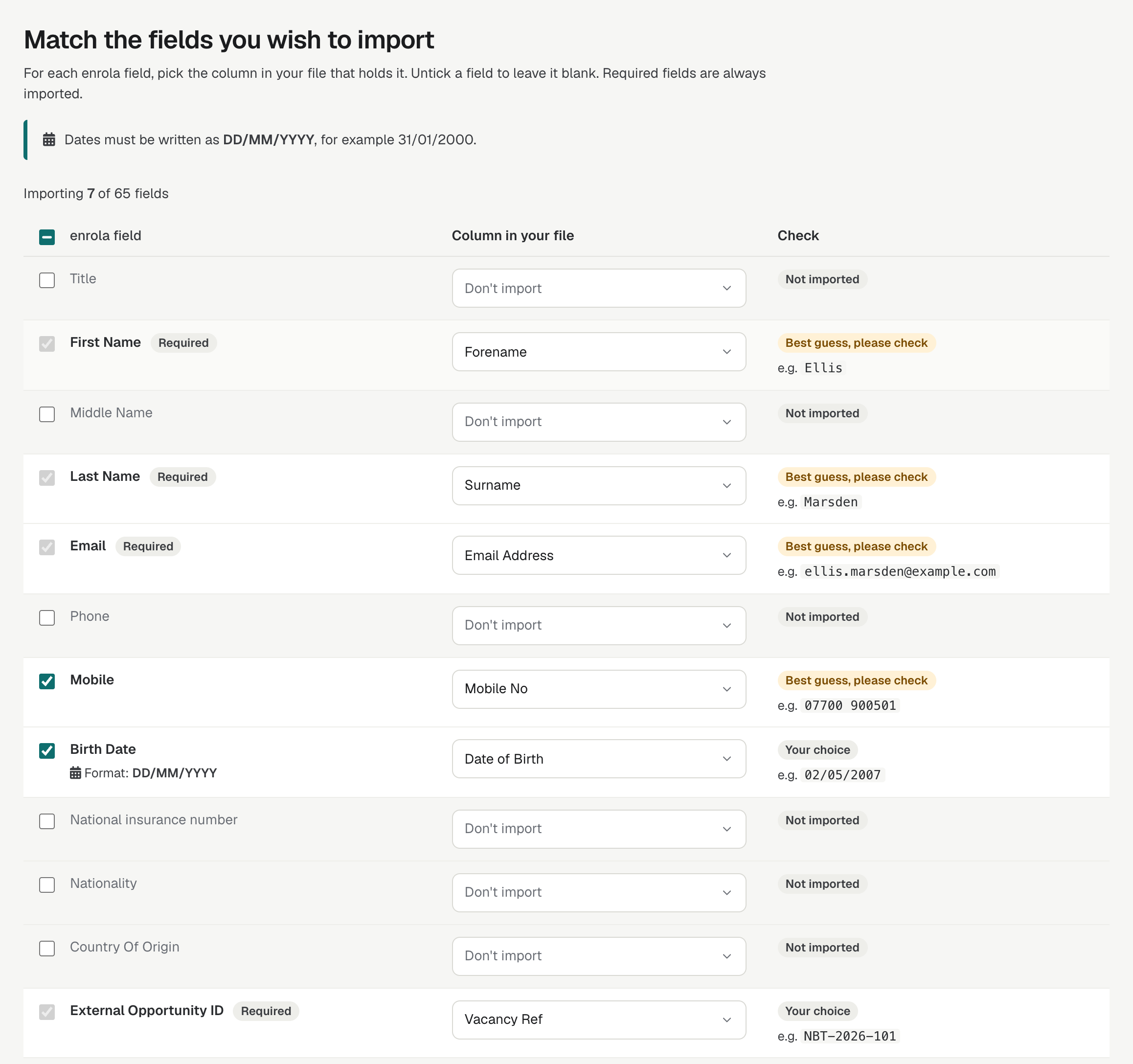Image resolution: width=1133 pixels, height=1064 pixels.
Task: Tick the Middle Name checkbox
Action: (47, 414)
